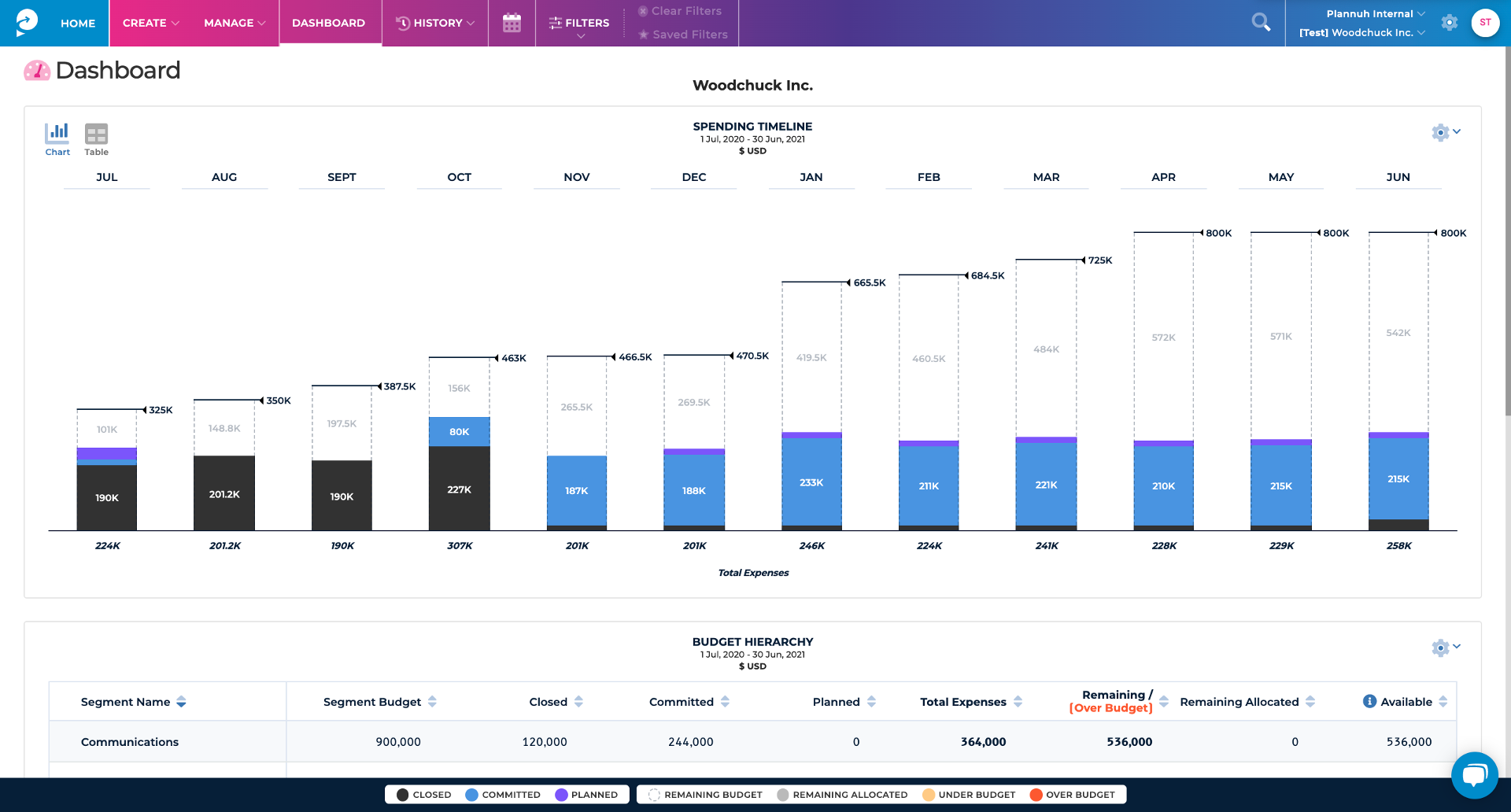Expand the Create menu
The width and height of the screenshot is (1511, 812).
coord(150,23)
